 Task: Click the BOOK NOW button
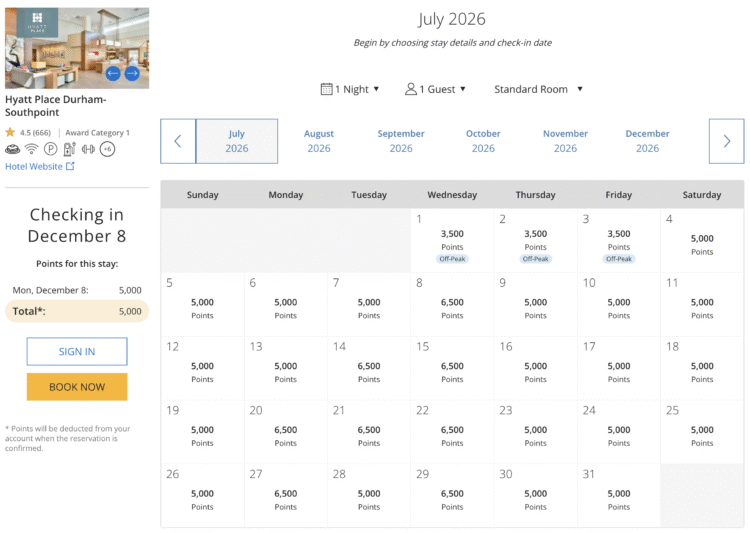pyautogui.click(x=77, y=387)
